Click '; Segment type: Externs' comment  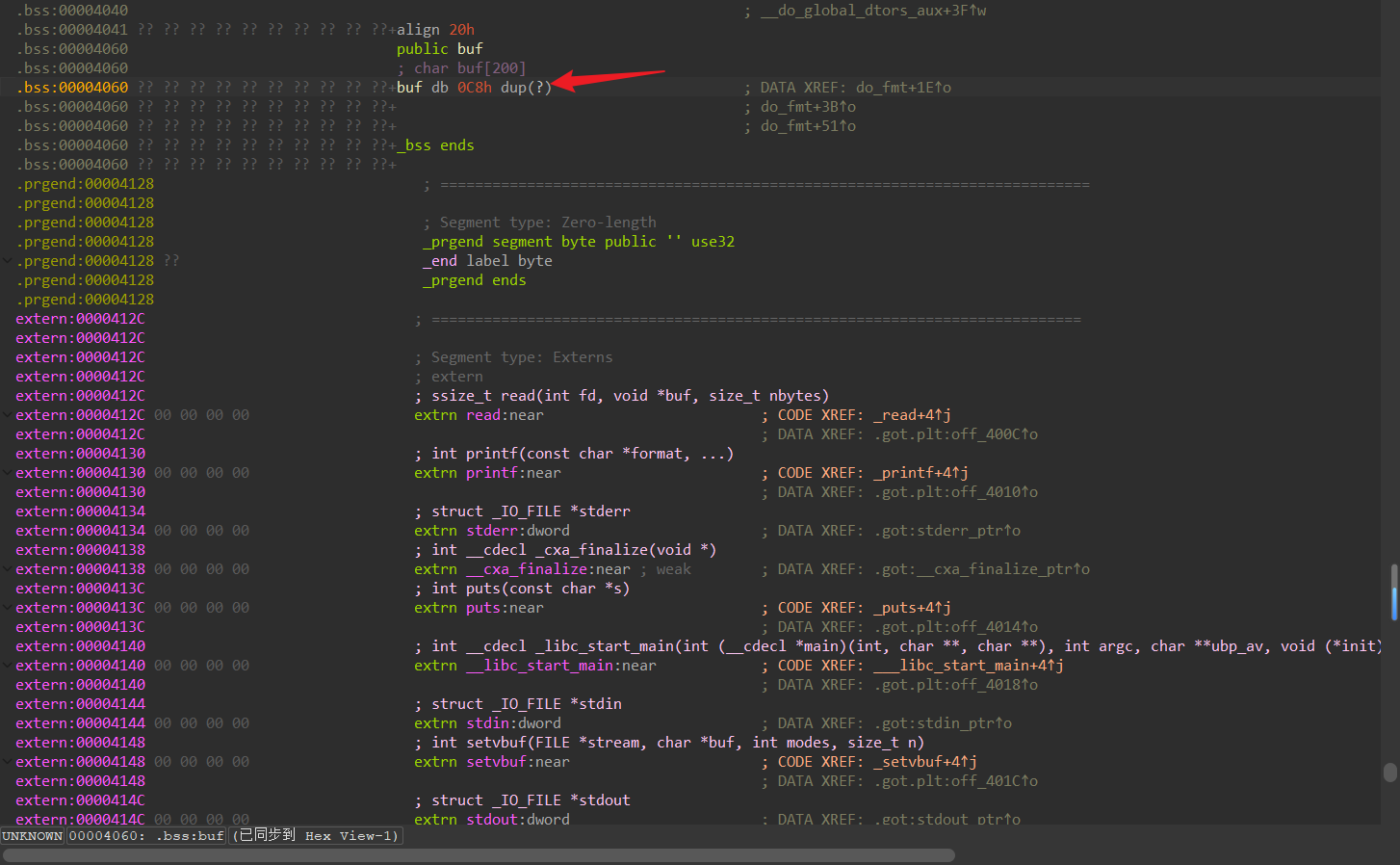coord(513,356)
